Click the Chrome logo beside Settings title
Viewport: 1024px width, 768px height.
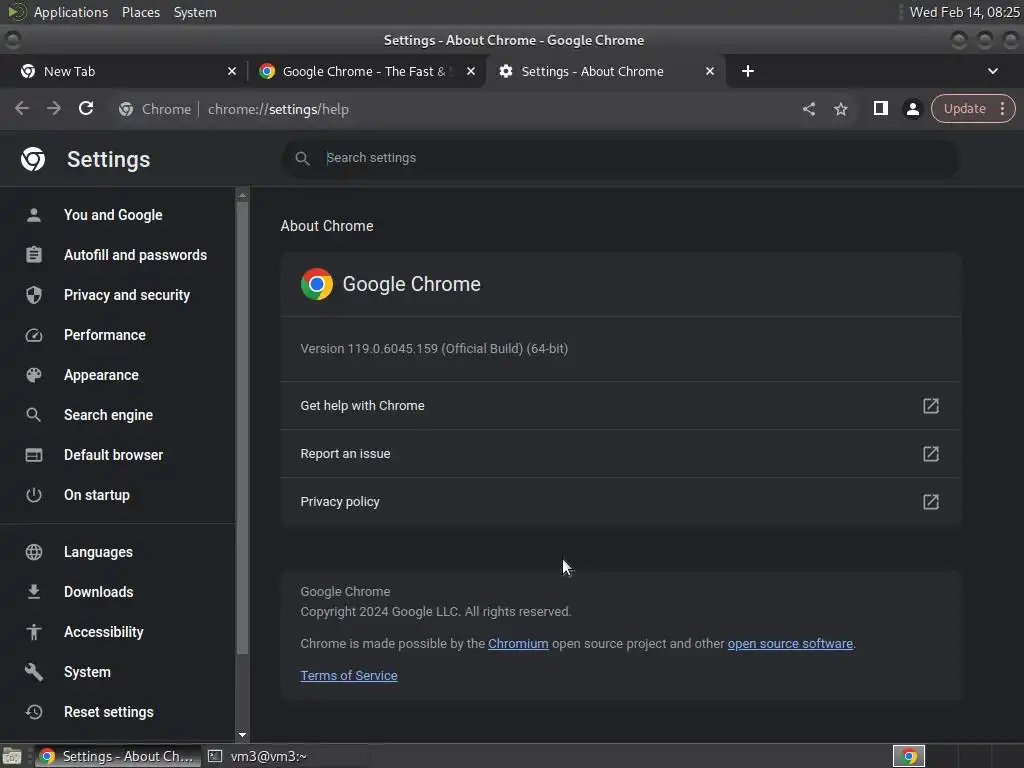[x=33, y=159]
